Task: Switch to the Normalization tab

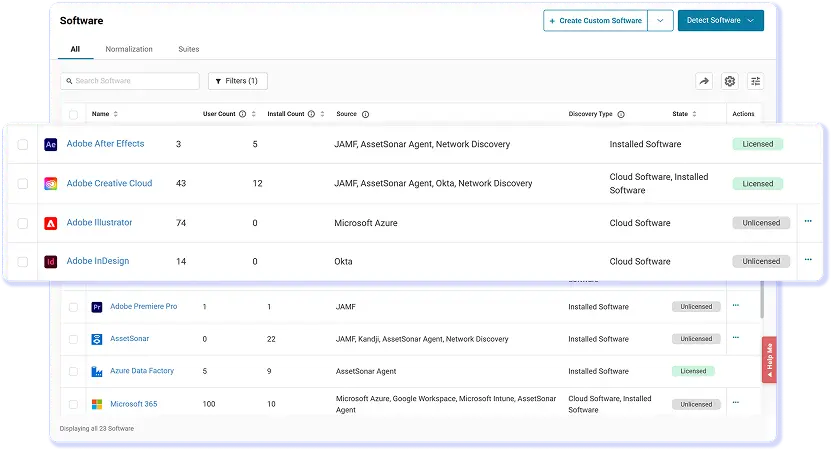Action: tap(129, 49)
